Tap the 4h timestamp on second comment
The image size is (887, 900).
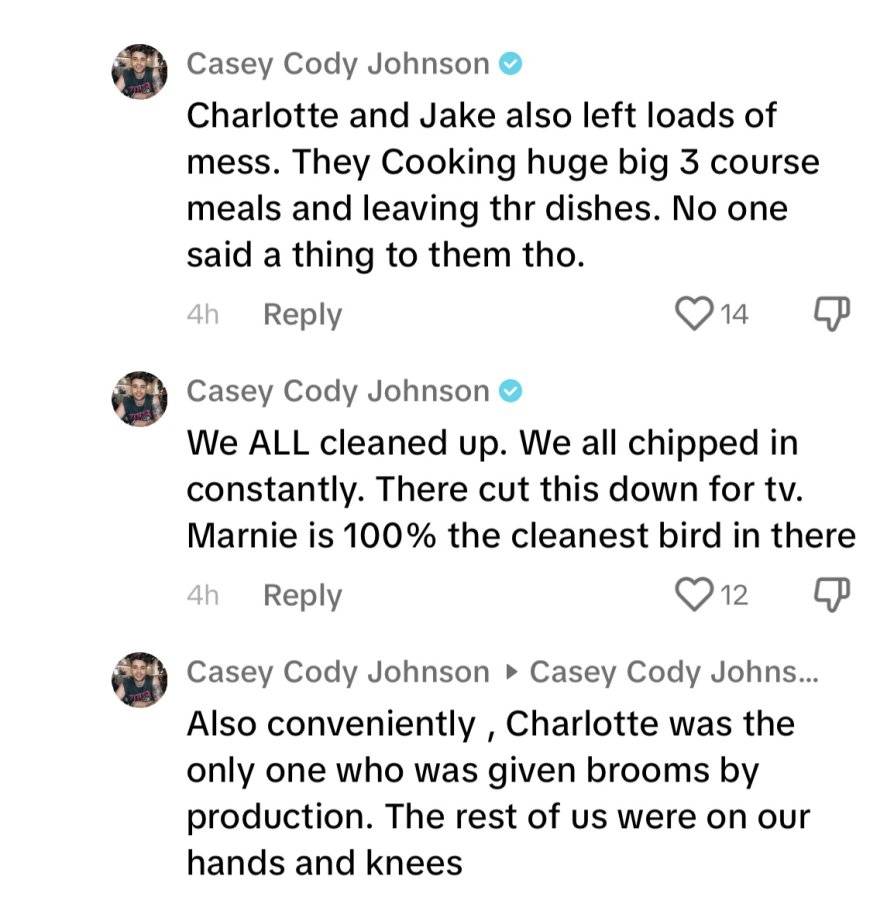pyautogui.click(x=203, y=595)
